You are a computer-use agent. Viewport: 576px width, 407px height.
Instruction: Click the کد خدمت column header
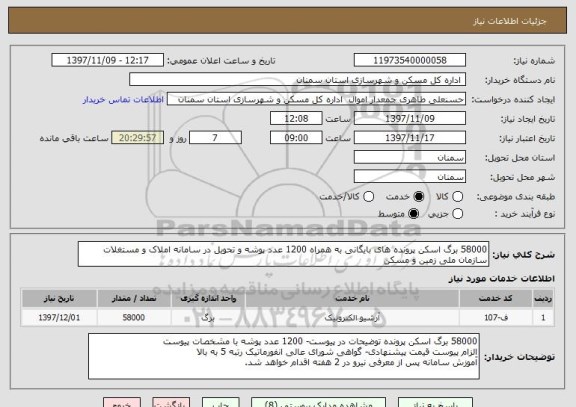496,298
